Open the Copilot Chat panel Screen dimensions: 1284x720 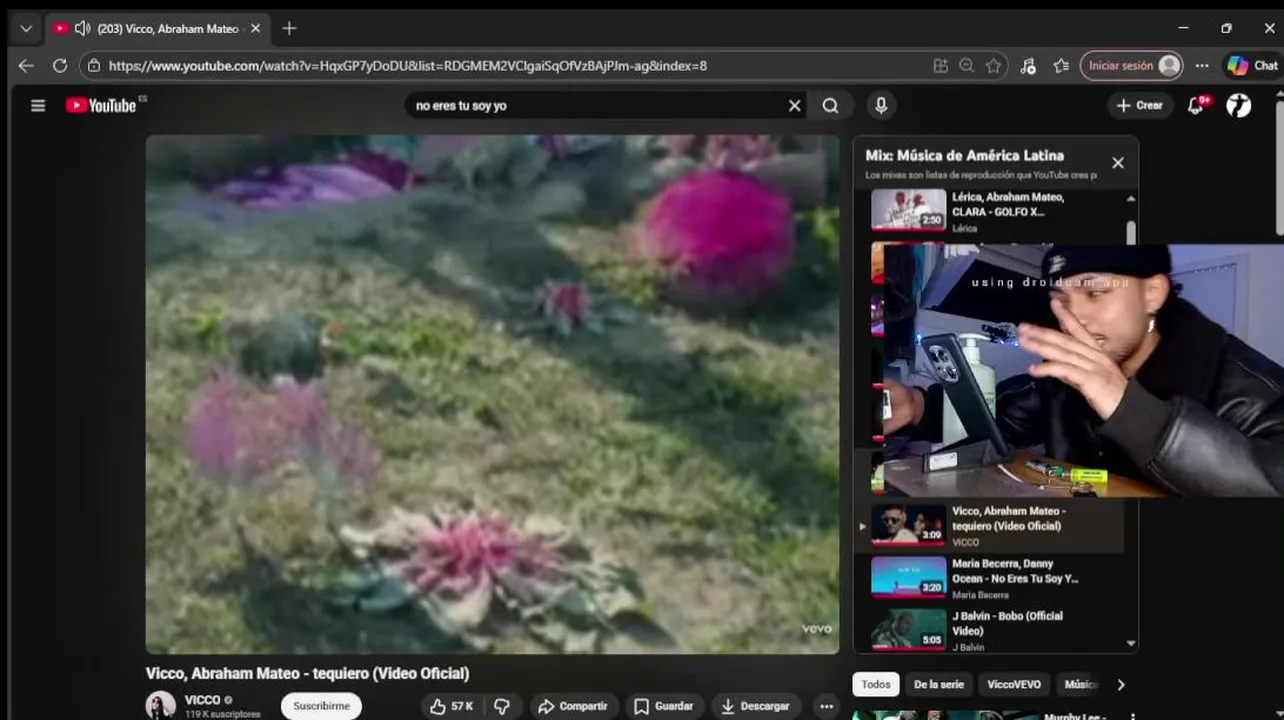click(x=1253, y=66)
